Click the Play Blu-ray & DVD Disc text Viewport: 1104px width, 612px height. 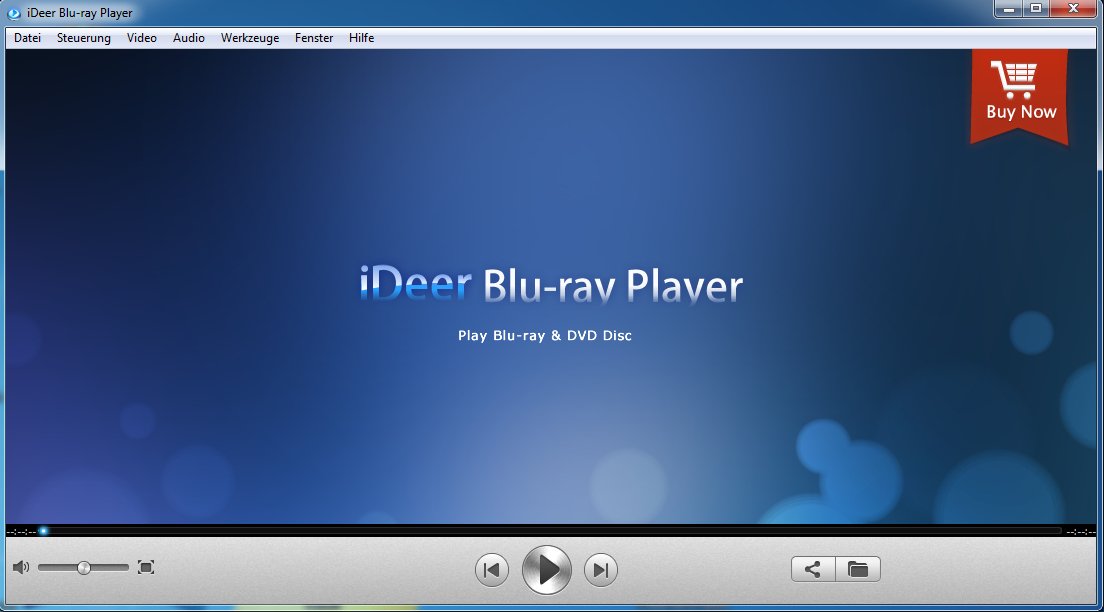point(545,336)
